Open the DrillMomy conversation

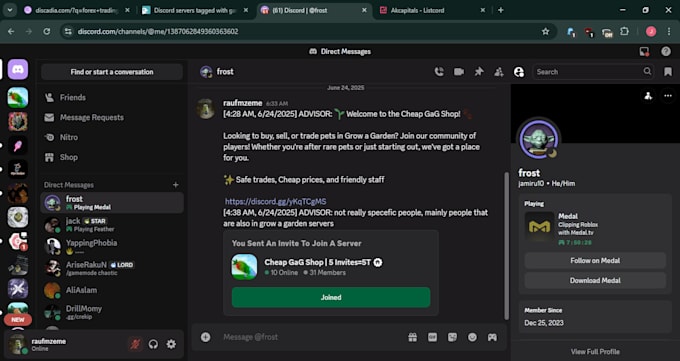point(112,312)
